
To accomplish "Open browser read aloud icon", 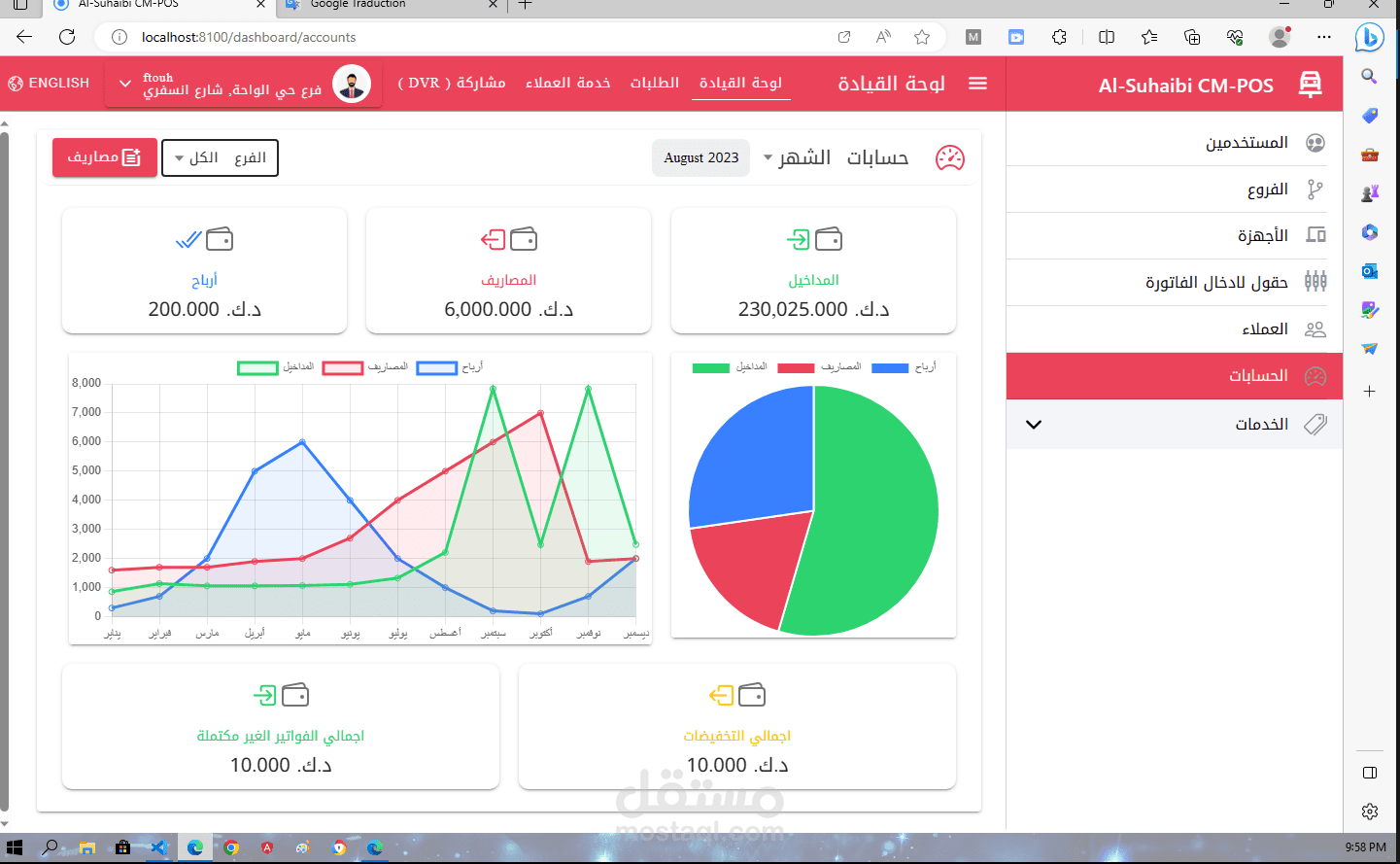I will pyautogui.click(x=883, y=37).
